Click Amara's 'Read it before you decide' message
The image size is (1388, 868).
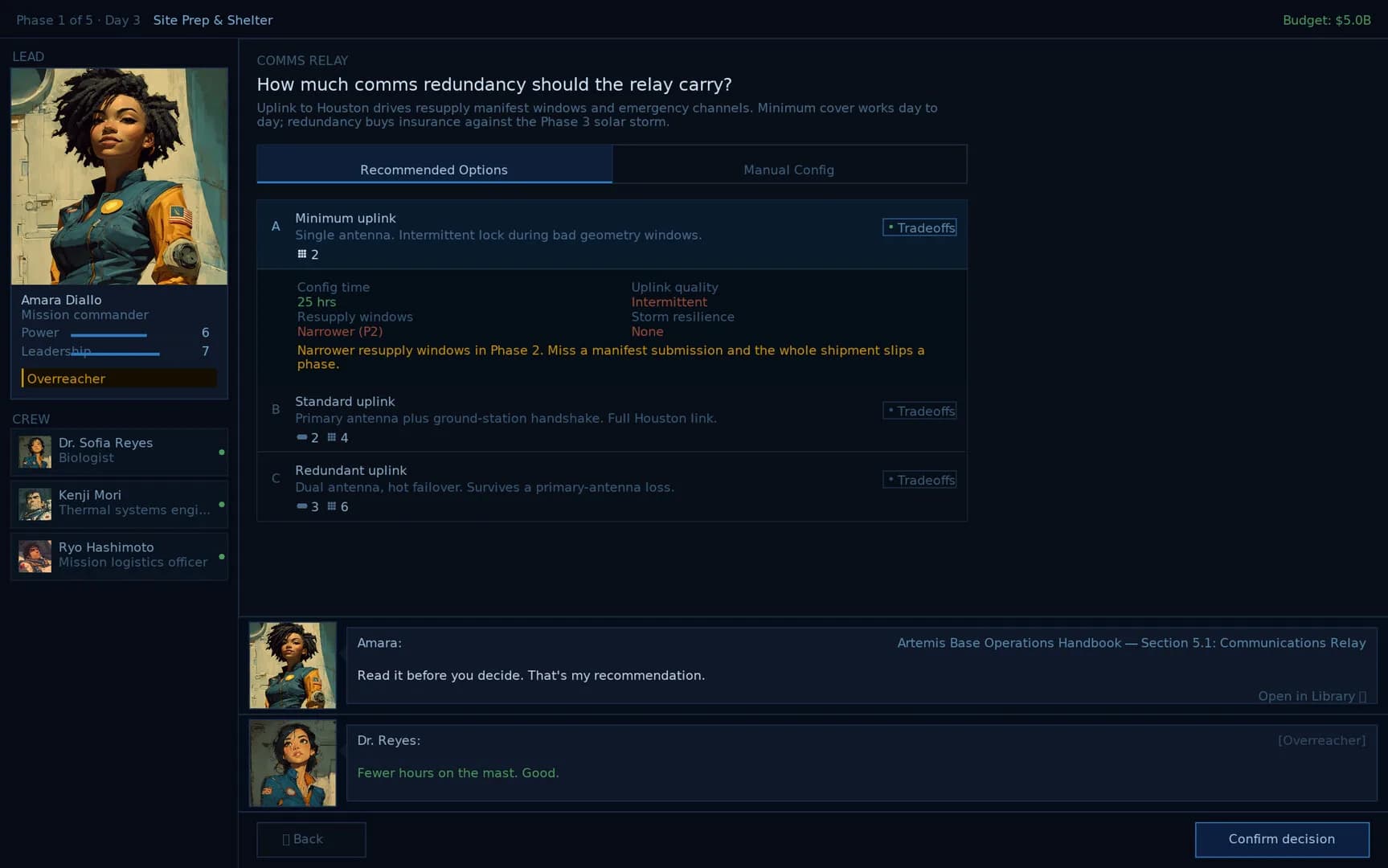[x=531, y=676]
